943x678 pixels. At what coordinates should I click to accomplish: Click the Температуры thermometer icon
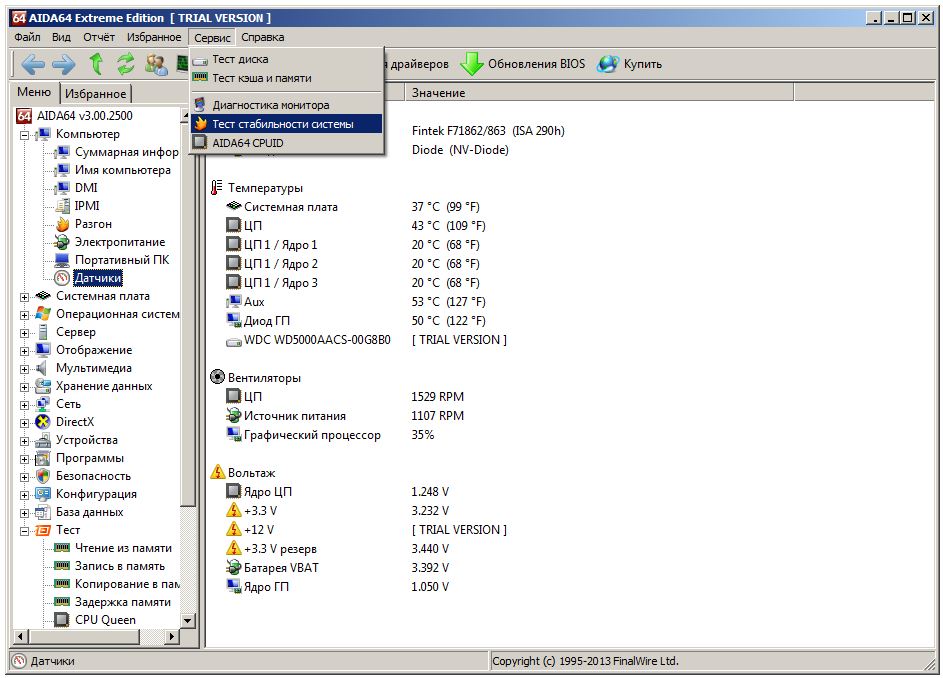click(x=217, y=188)
